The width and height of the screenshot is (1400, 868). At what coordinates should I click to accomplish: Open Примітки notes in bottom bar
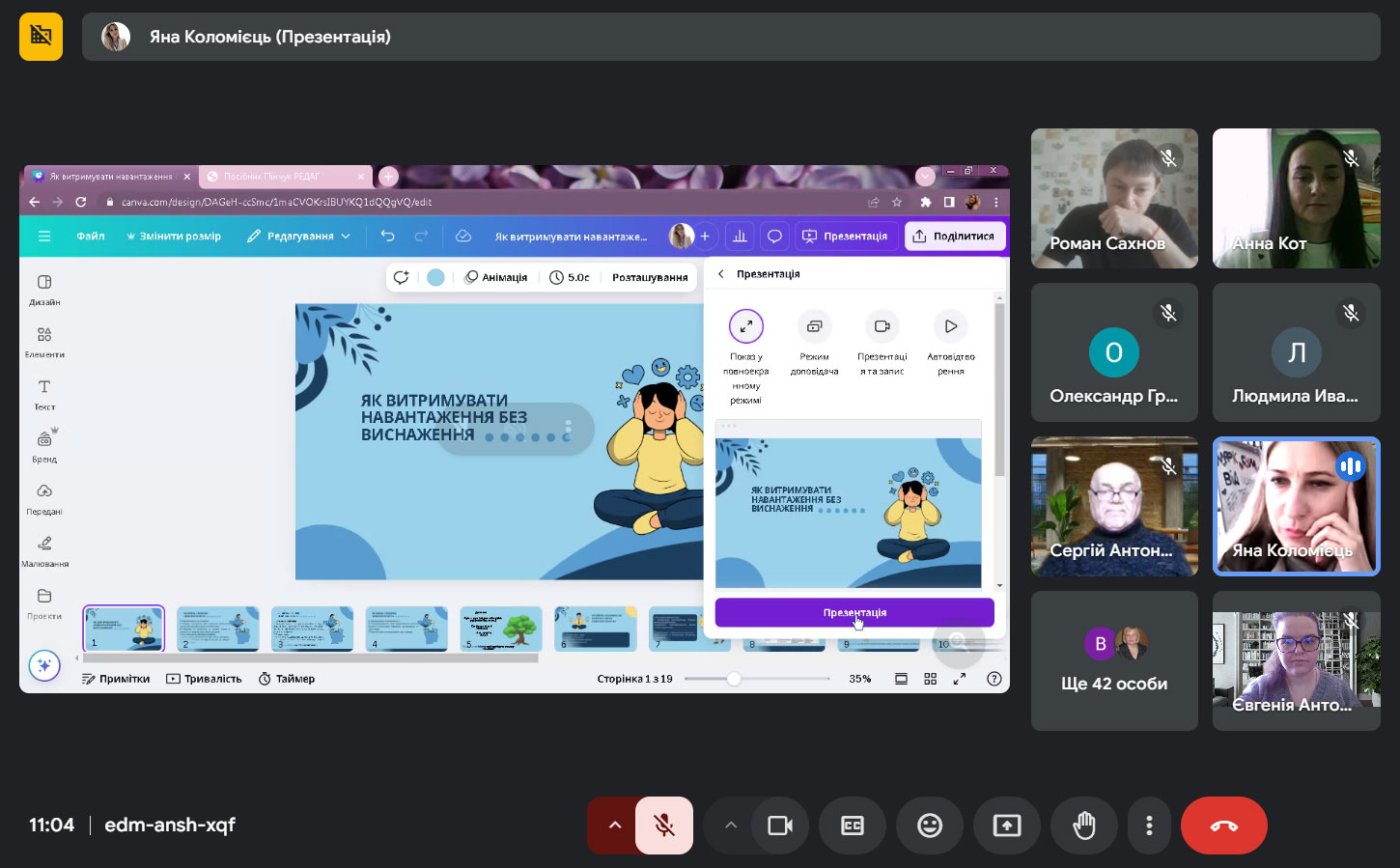click(116, 679)
